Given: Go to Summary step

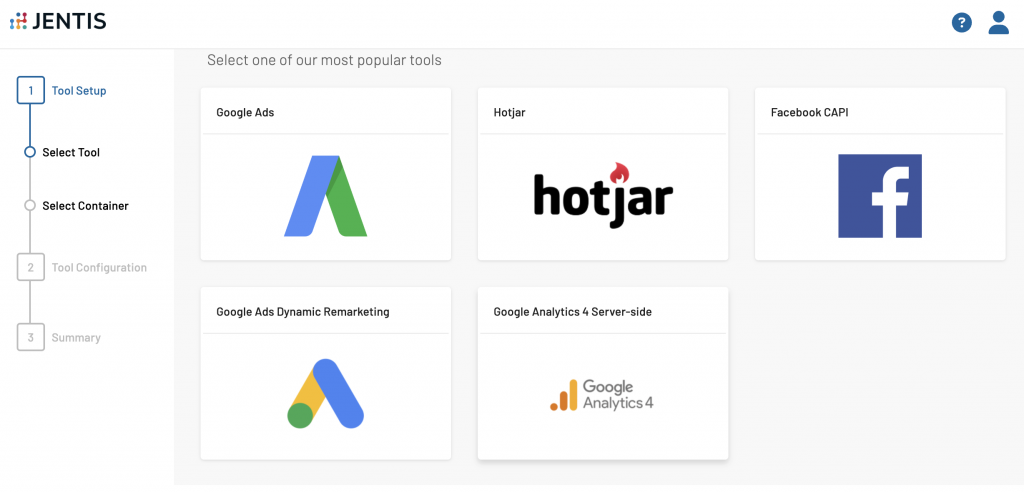Looking at the screenshot, I should tap(76, 338).
